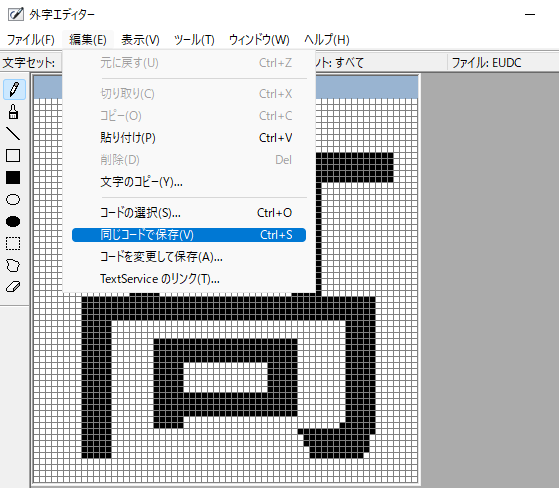
Task: Select the Pencil tool
Action: 14,89
